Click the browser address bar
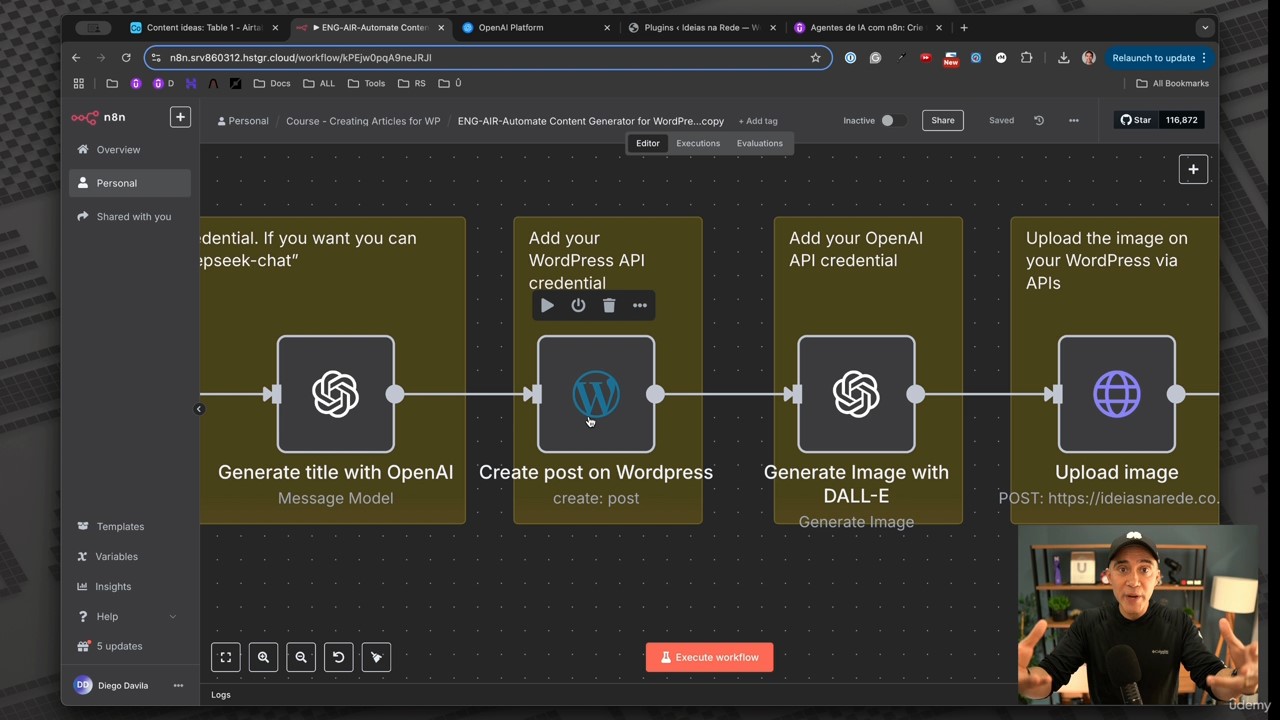The image size is (1280, 720). click(x=485, y=58)
